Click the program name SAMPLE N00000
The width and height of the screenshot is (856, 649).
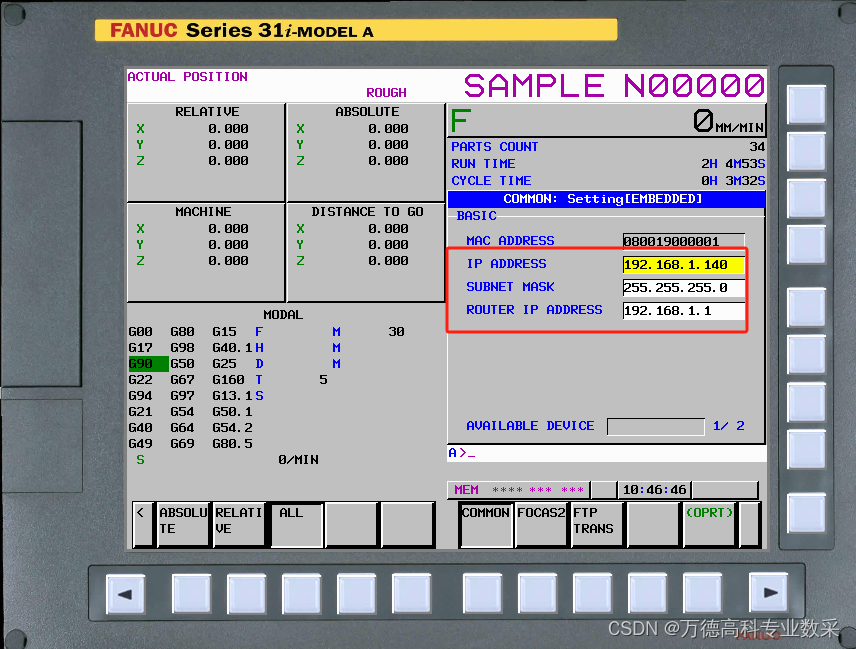click(x=614, y=86)
